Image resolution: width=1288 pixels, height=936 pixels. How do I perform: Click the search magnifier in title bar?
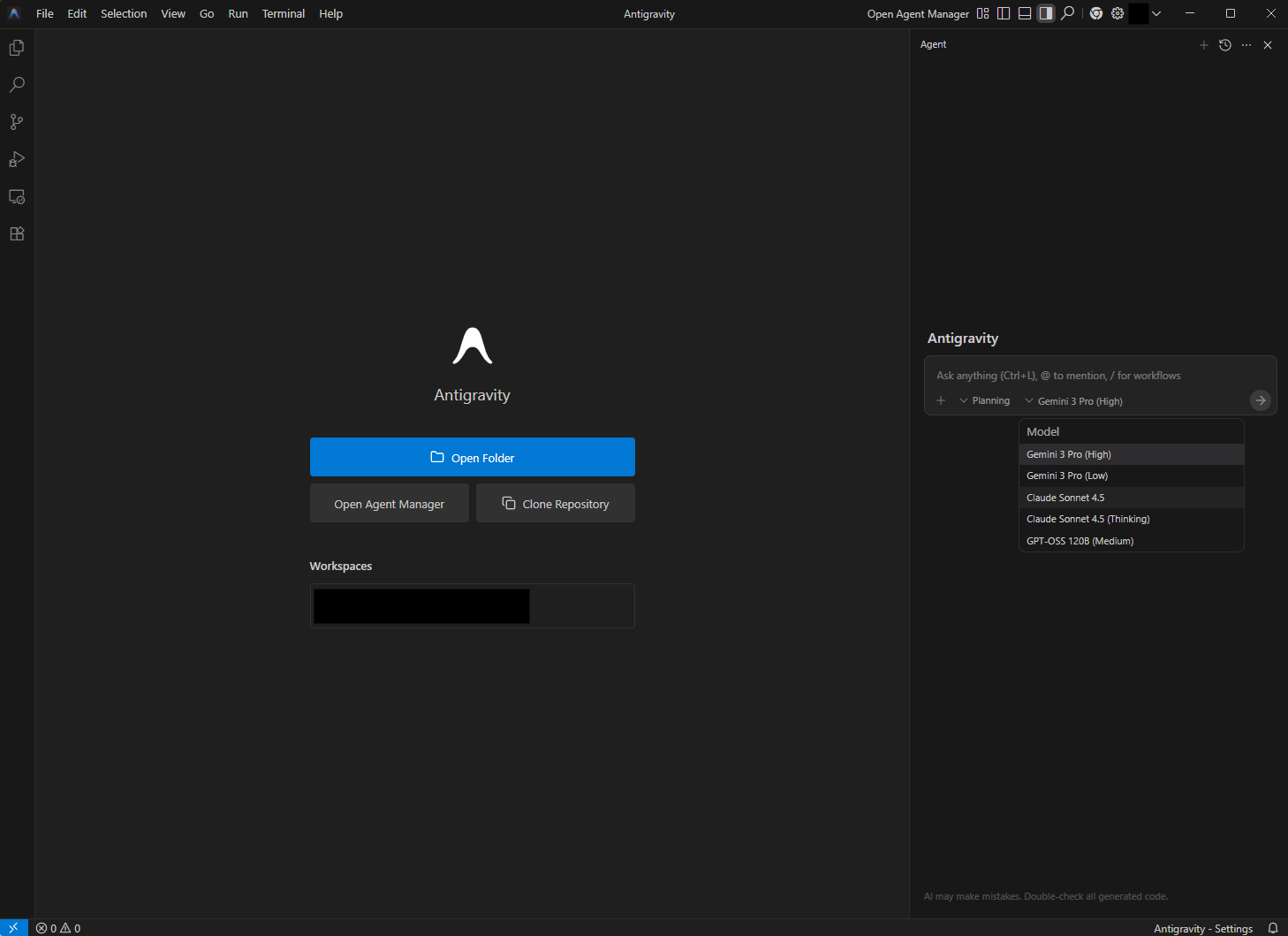(1067, 13)
